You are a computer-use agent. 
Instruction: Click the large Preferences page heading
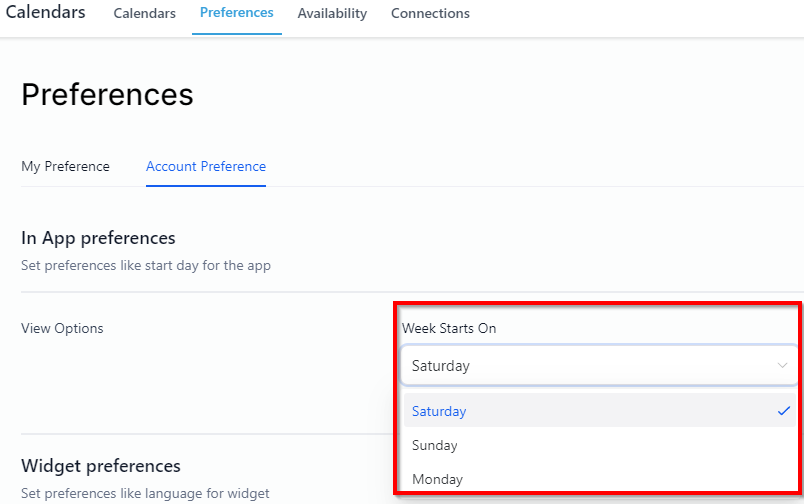click(x=107, y=94)
